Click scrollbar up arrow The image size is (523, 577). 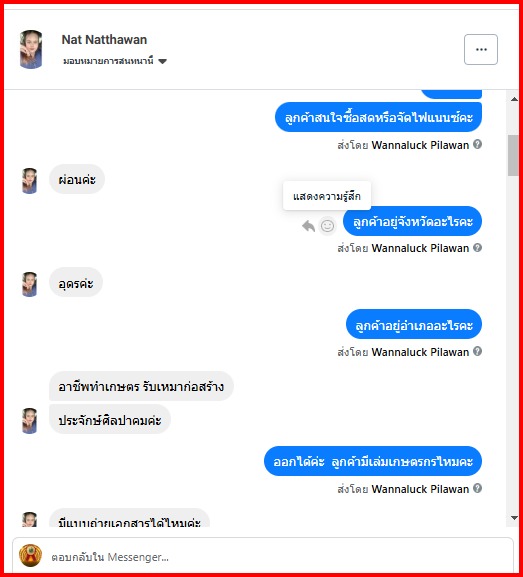point(514,99)
